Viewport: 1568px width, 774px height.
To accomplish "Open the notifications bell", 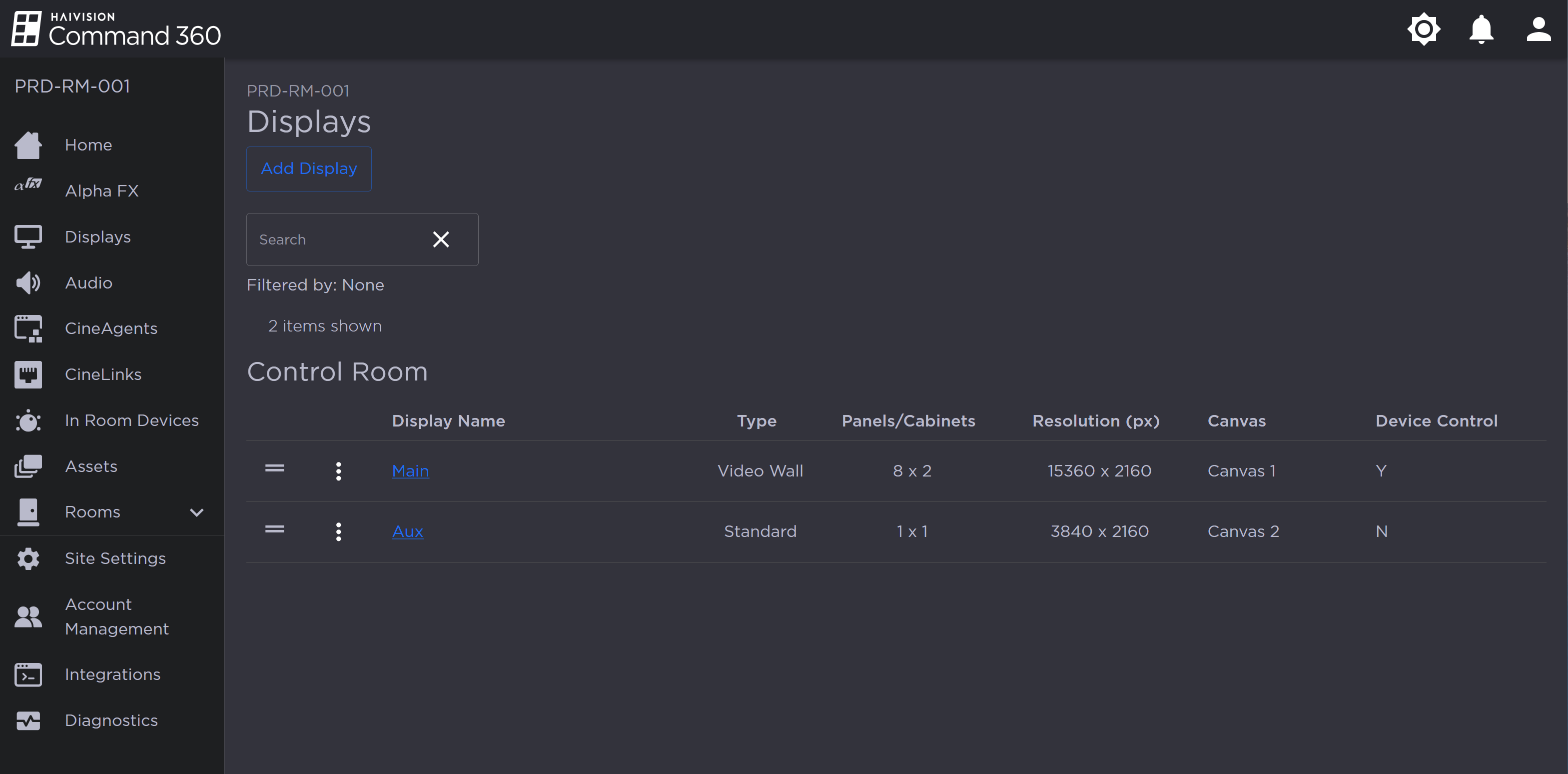I will (1481, 29).
